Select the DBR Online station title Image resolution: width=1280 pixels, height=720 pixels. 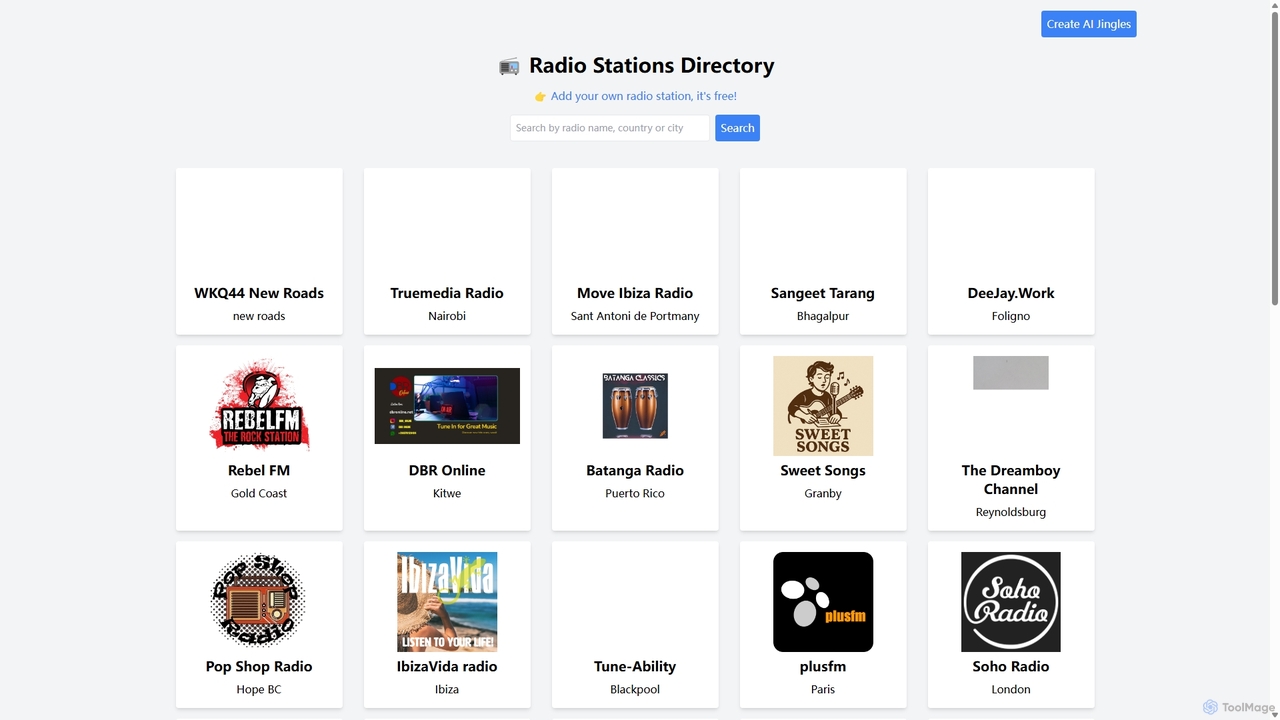(447, 470)
